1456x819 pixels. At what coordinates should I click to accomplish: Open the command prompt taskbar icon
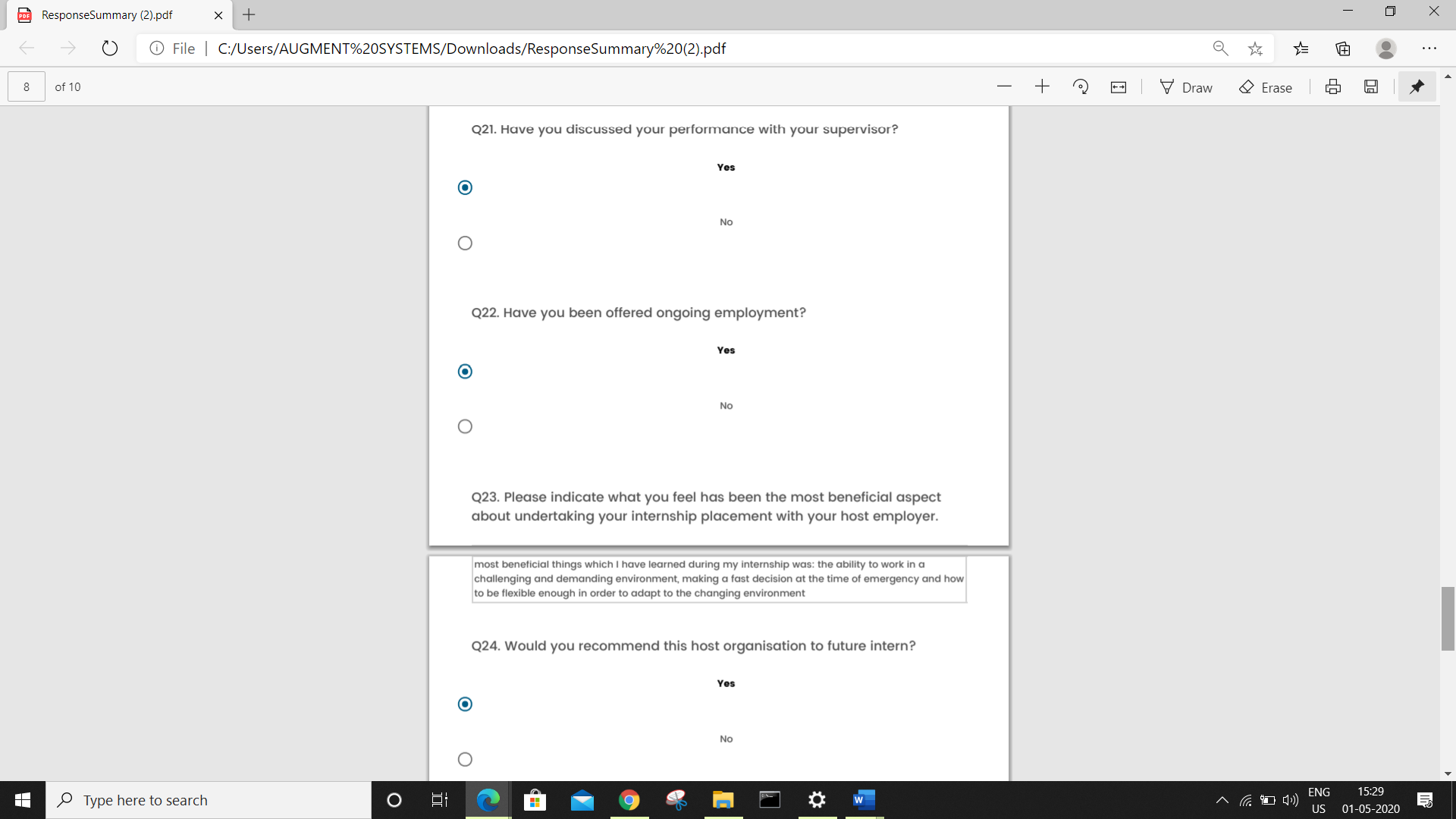(x=770, y=800)
